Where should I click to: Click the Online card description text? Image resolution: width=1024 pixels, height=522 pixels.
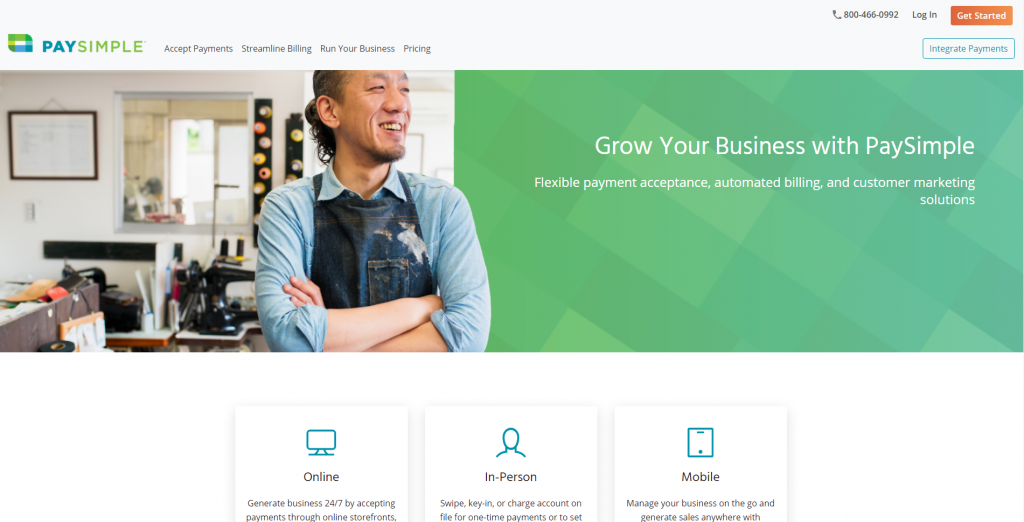[321, 510]
